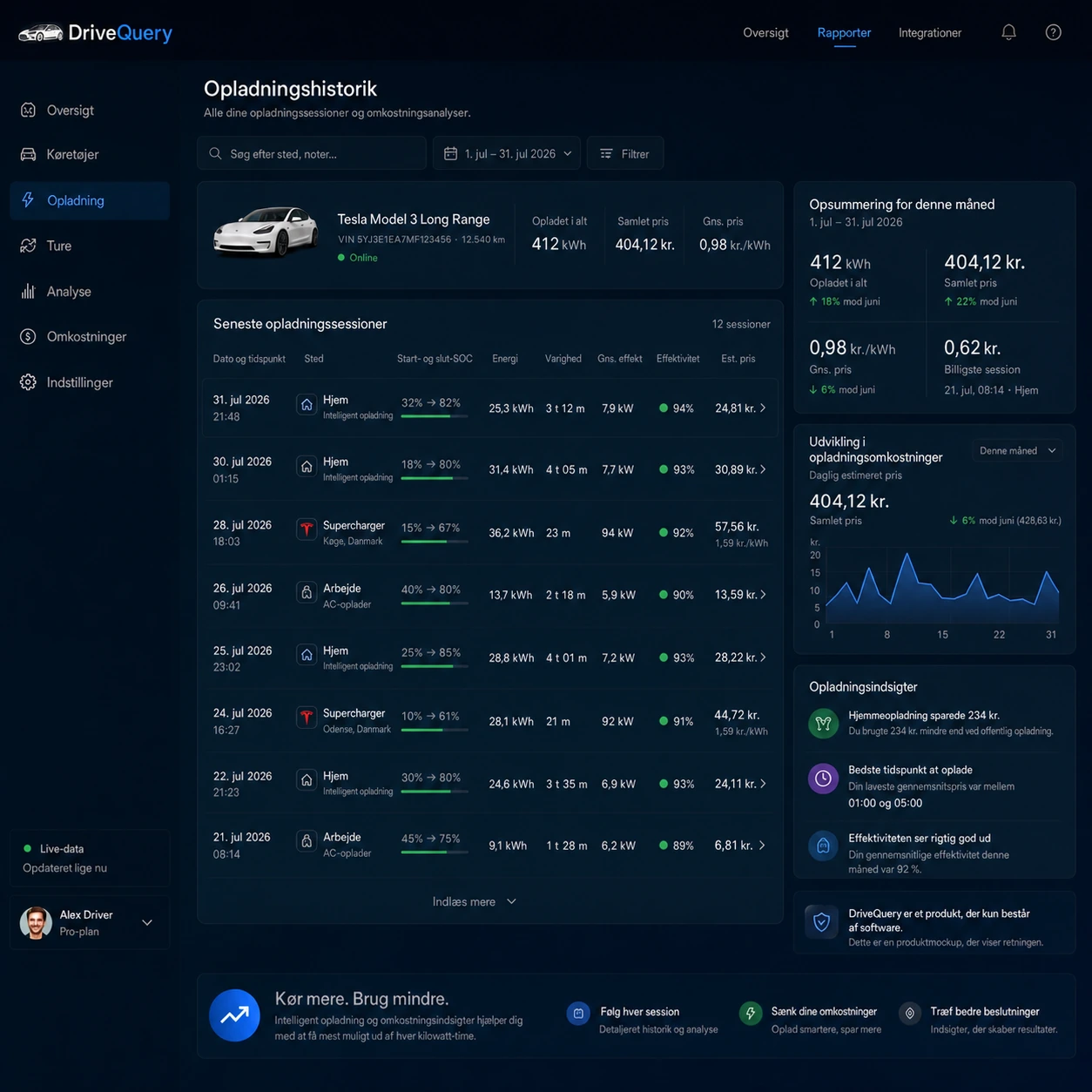This screenshot has width=1092, height=1092.
Task: Click the Ture route icon
Action: pyautogui.click(x=29, y=246)
